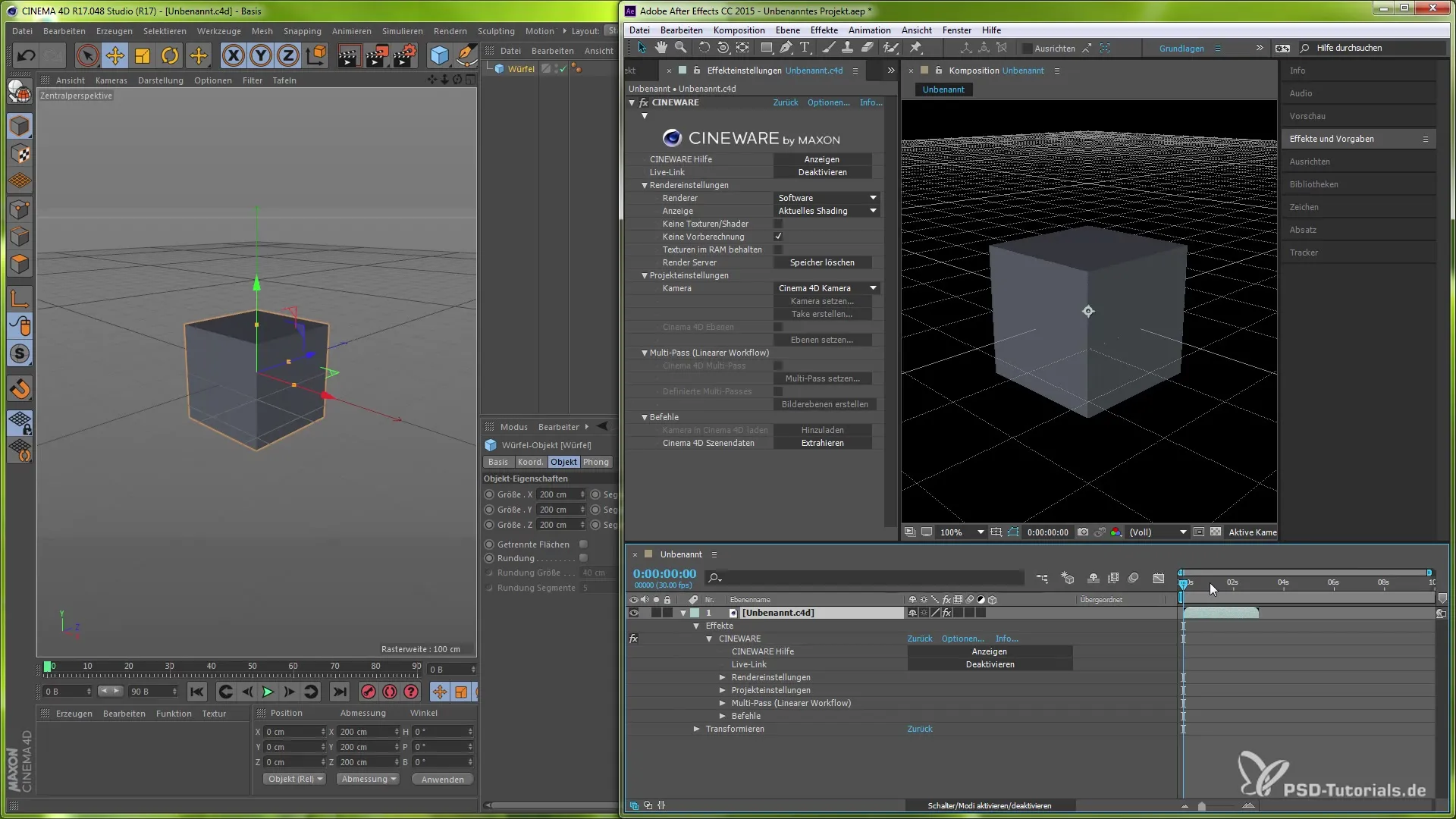The image size is (1456, 819).
Task: Select After Effects Selection arrow tool
Action: coord(642,48)
